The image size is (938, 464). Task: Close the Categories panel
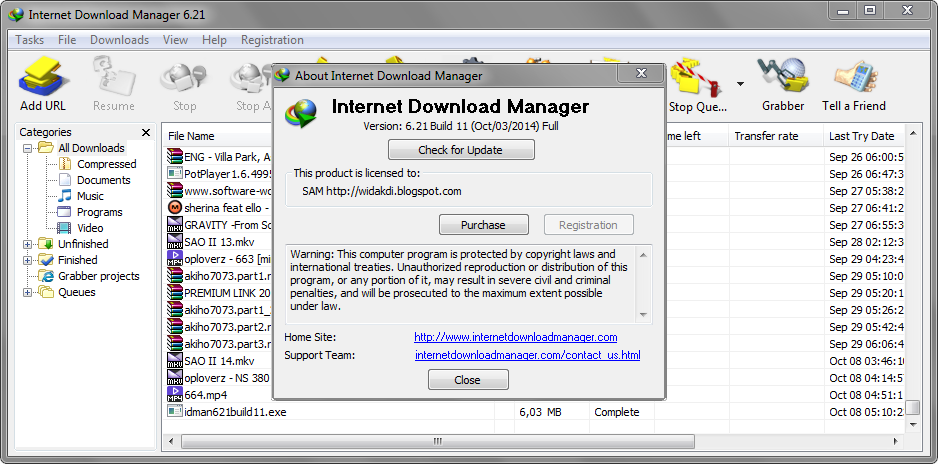point(146,132)
